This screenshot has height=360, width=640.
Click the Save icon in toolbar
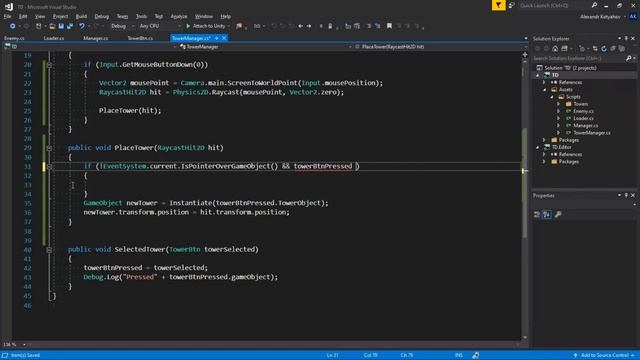[61, 26]
